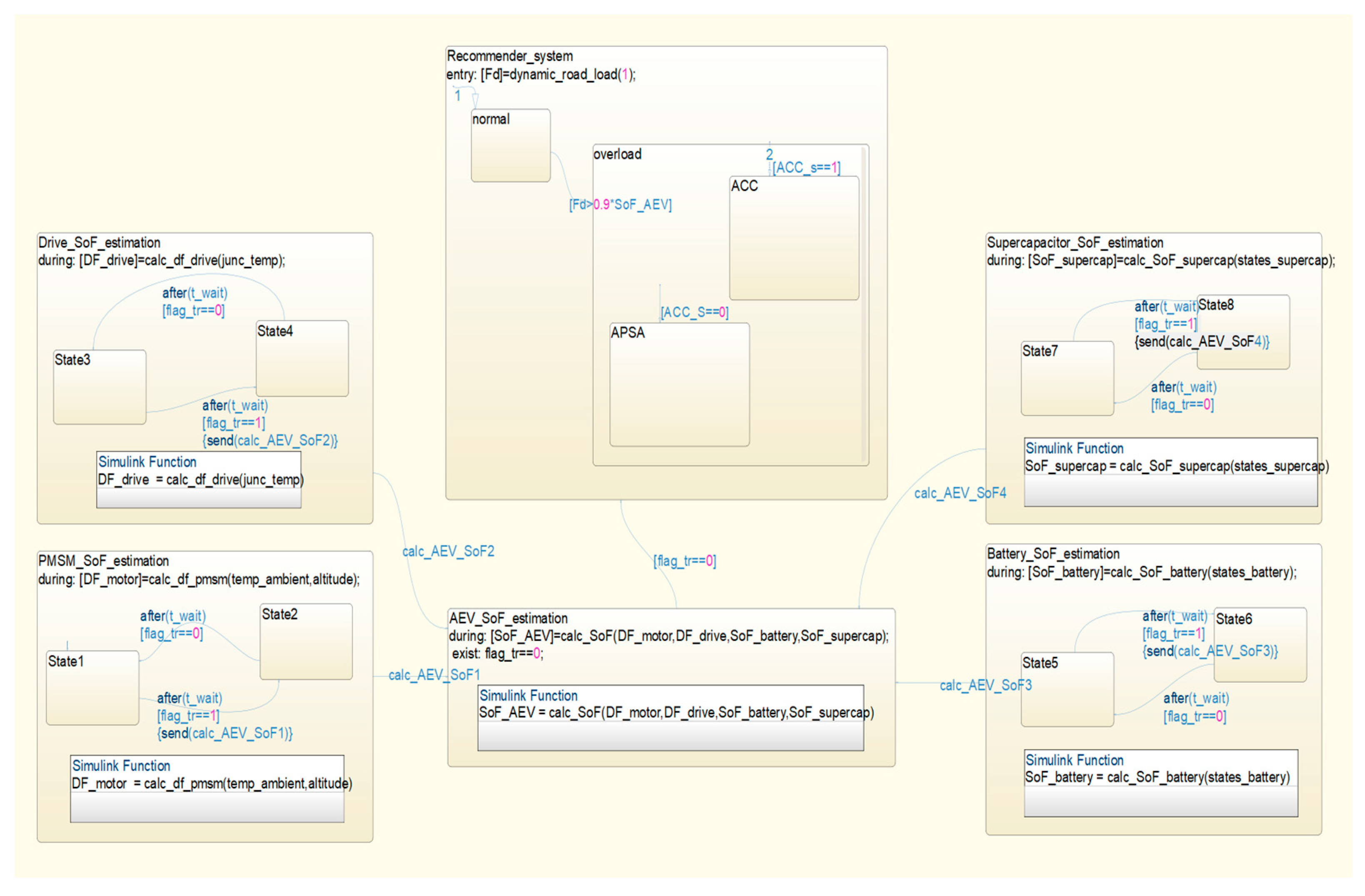The image size is (1365, 896).
Task: Click the Recommender_system state title
Action: point(509,56)
